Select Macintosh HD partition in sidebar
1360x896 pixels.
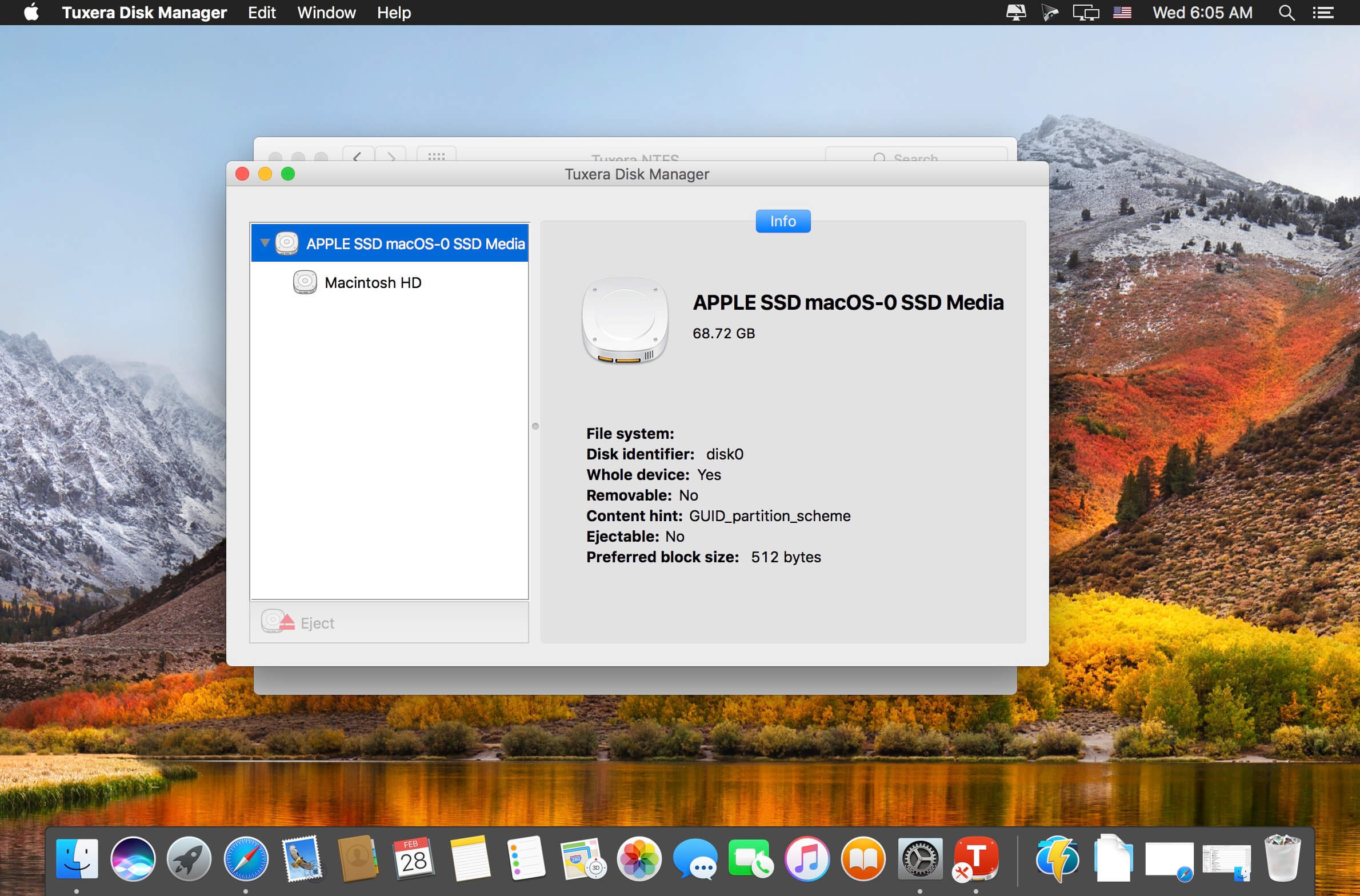coord(373,283)
